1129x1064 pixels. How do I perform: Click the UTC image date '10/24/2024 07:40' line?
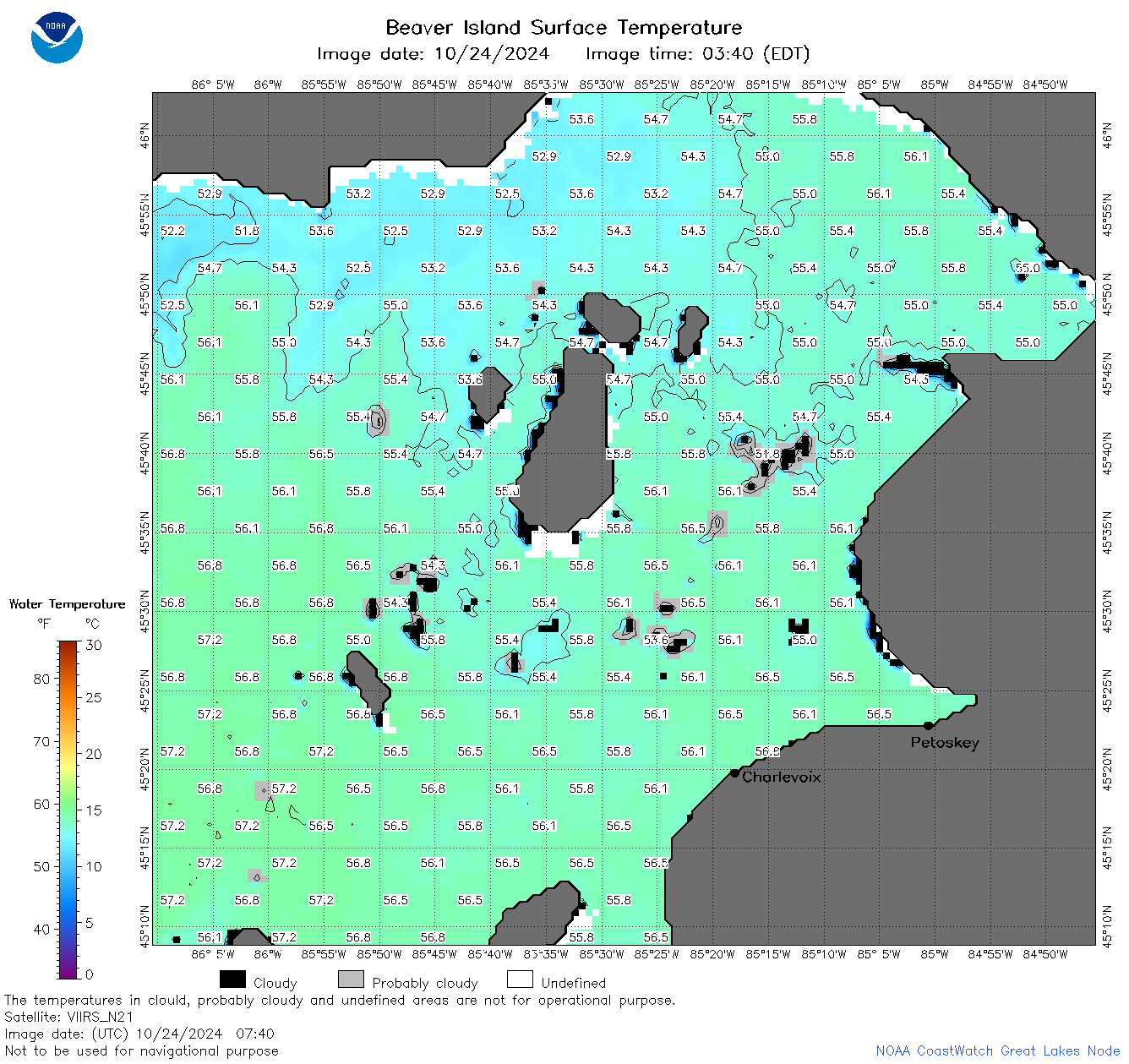[x=139, y=1034]
